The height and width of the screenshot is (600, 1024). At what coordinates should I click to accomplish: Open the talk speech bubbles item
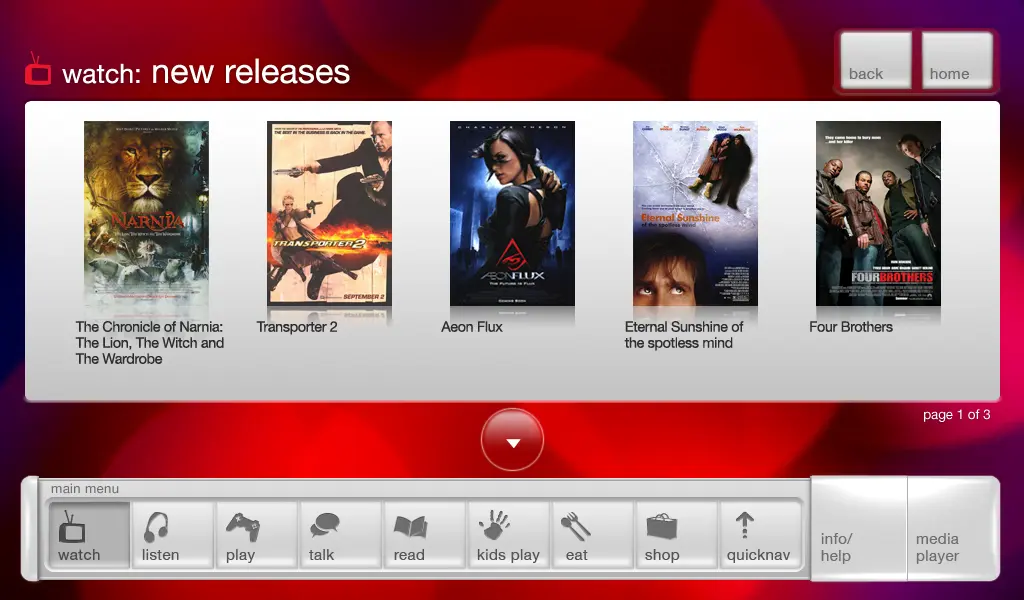click(x=340, y=535)
